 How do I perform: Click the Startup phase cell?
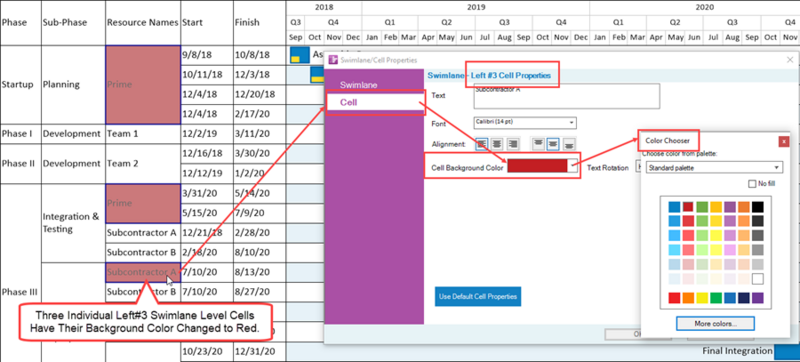pyautogui.click(x=20, y=85)
